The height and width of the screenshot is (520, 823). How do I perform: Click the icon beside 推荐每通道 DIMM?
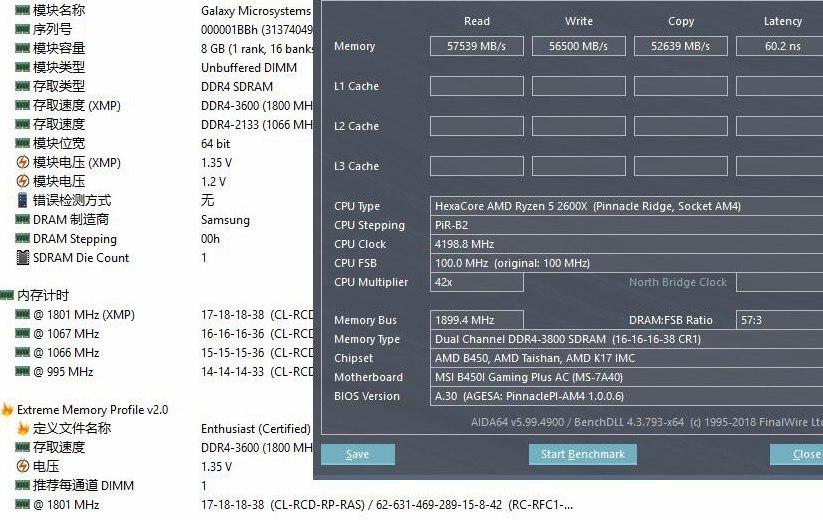click(x=22, y=485)
